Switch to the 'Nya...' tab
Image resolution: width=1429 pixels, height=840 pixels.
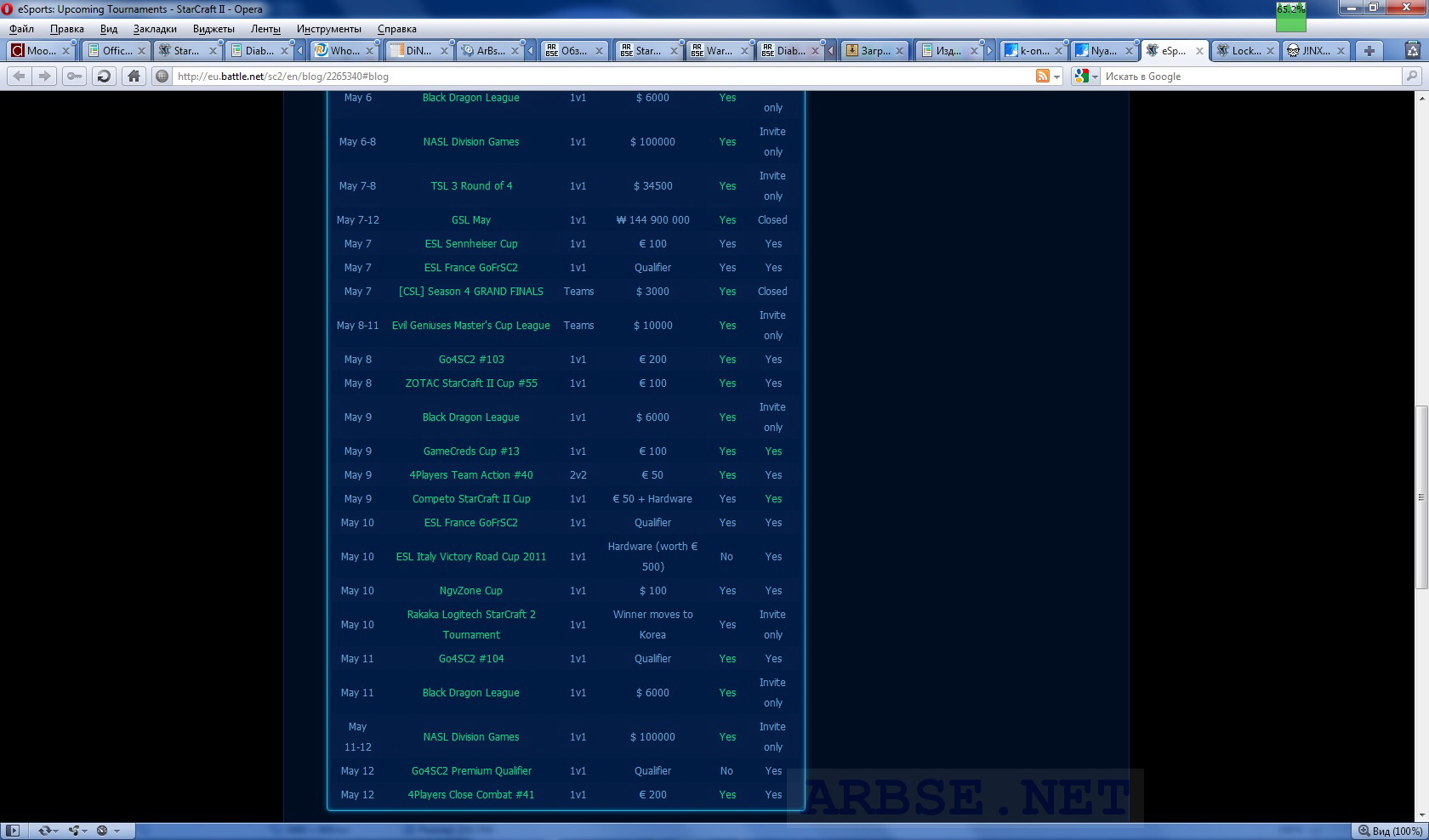1104,51
